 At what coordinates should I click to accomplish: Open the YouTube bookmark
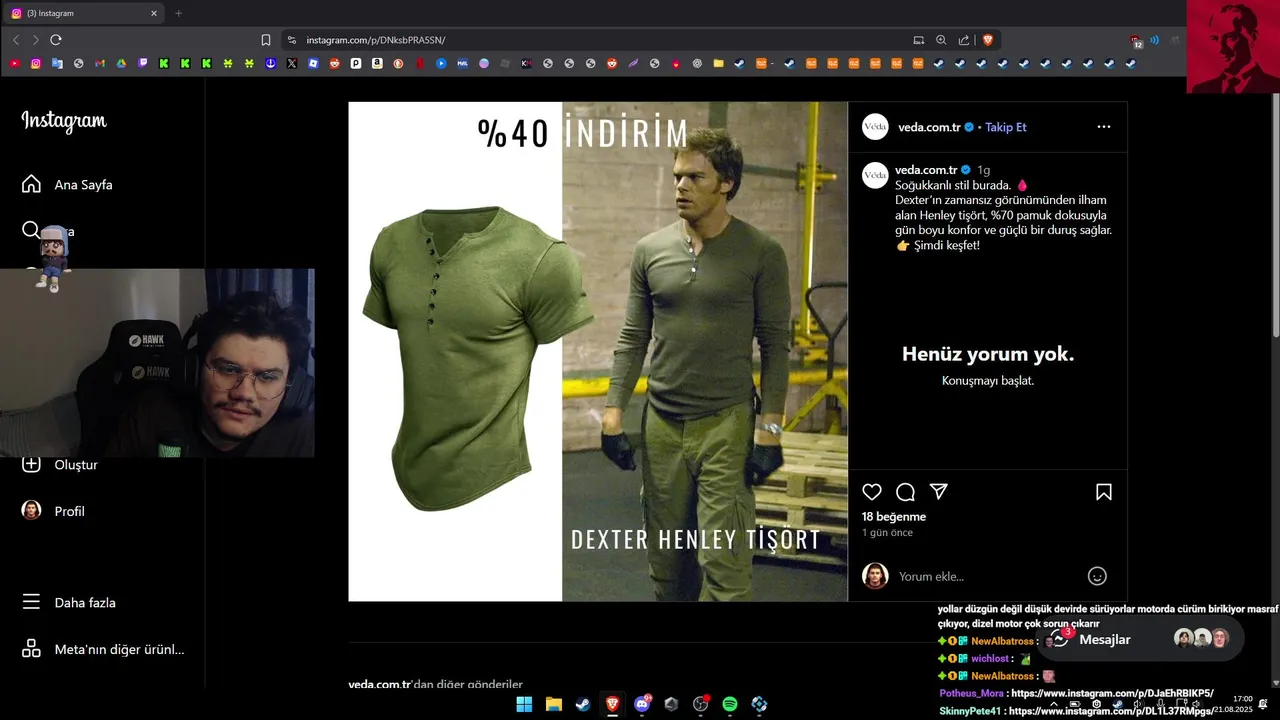(x=14, y=63)
